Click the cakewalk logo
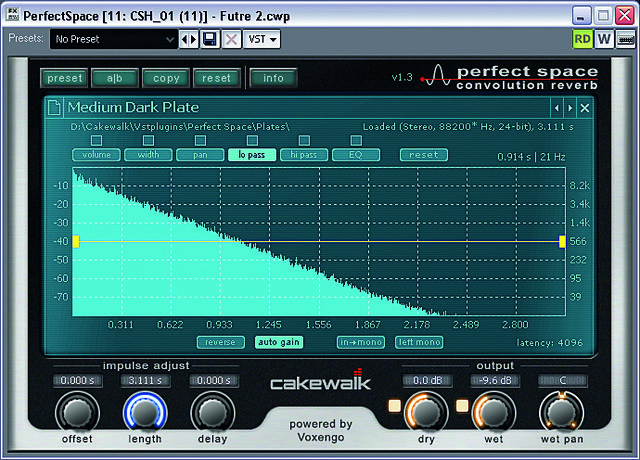The width and height of the screenshot is (640, 460). [320, 380]
